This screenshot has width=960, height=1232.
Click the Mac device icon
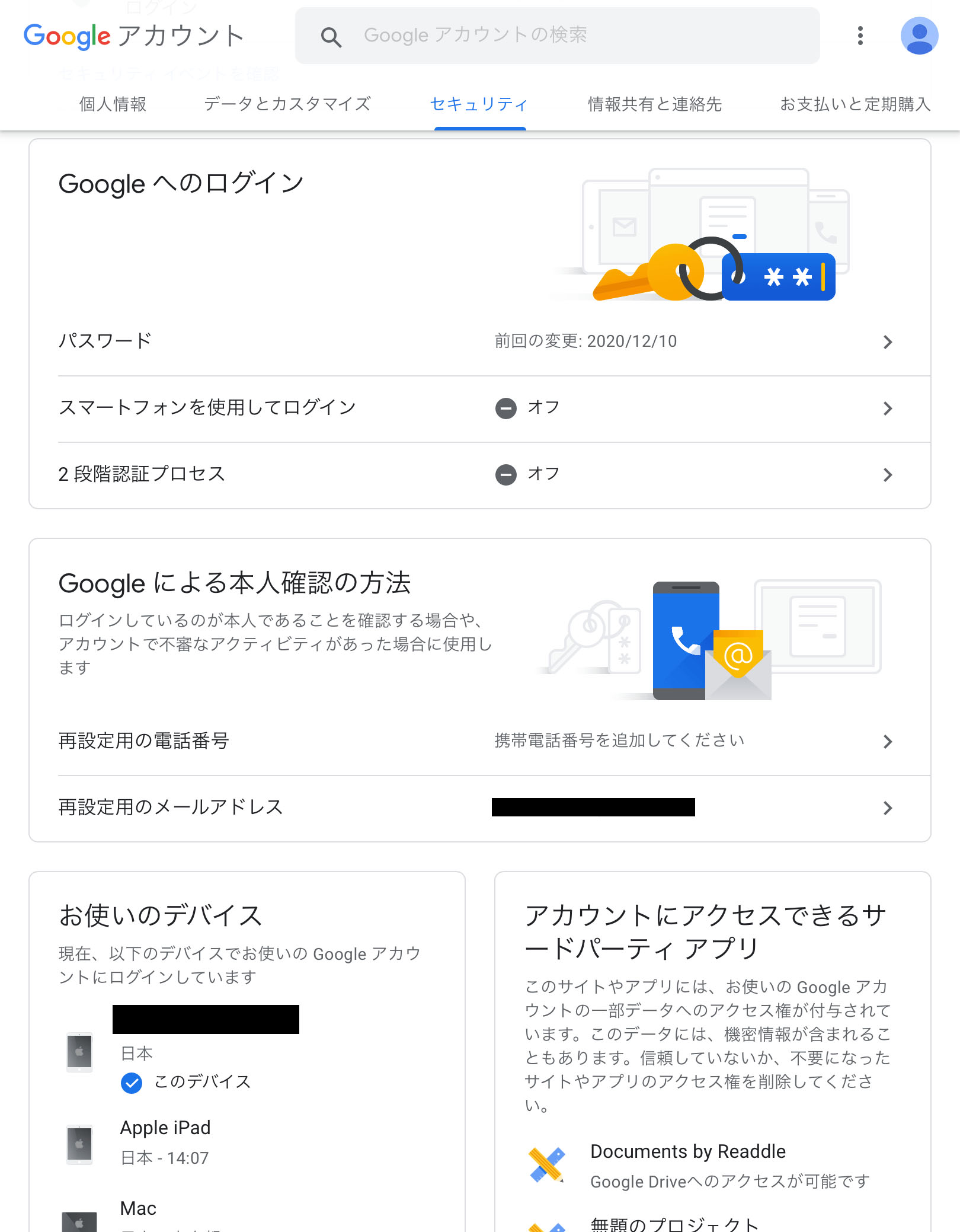coord(79,1221)
